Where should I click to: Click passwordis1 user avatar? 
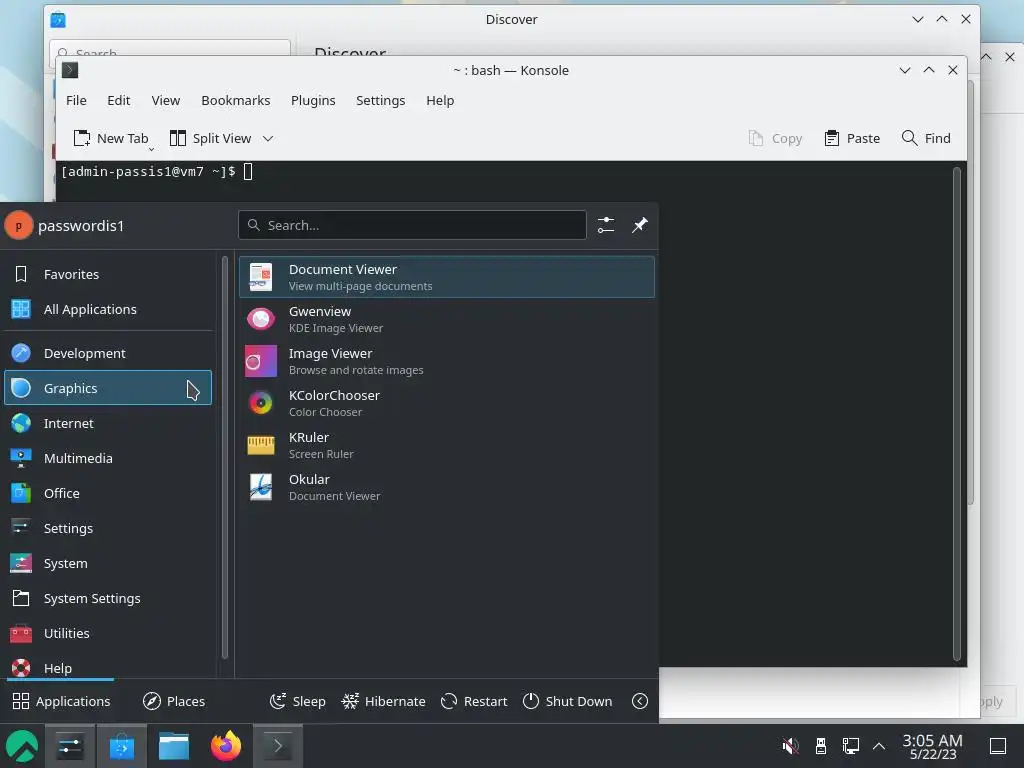(x=18, y=226)
